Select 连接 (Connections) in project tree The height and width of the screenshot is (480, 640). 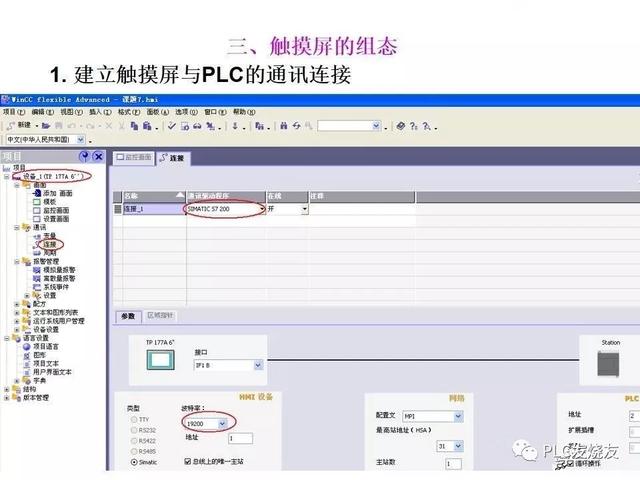[x=49, y=244]
